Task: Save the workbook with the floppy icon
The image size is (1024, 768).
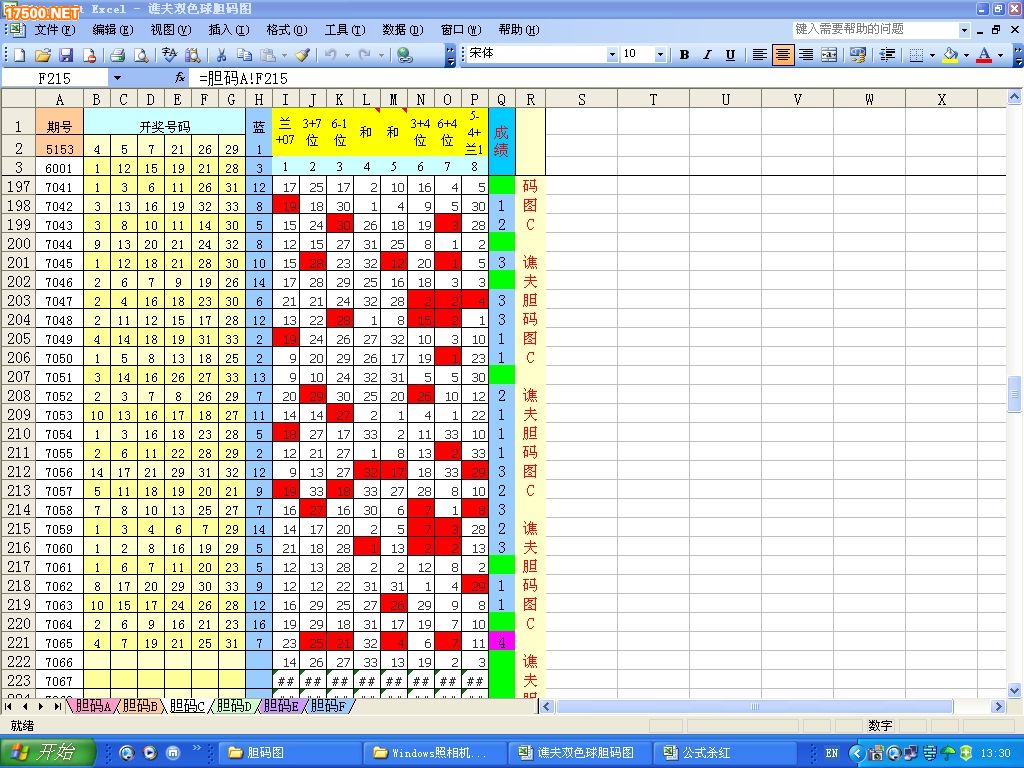Action: [66, 55]
